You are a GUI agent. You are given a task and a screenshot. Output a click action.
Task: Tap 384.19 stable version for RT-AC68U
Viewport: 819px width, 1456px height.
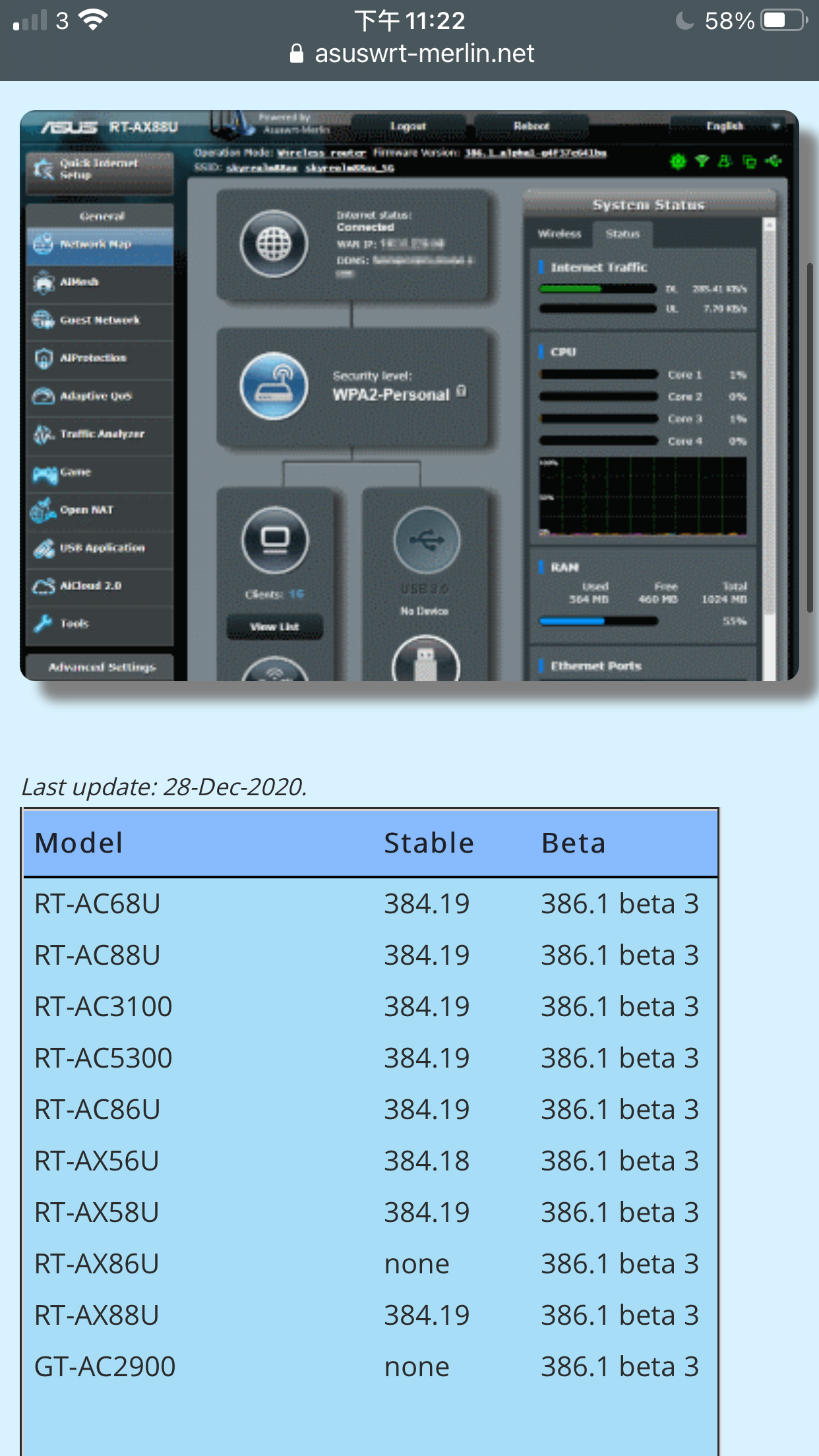(427, 904)
